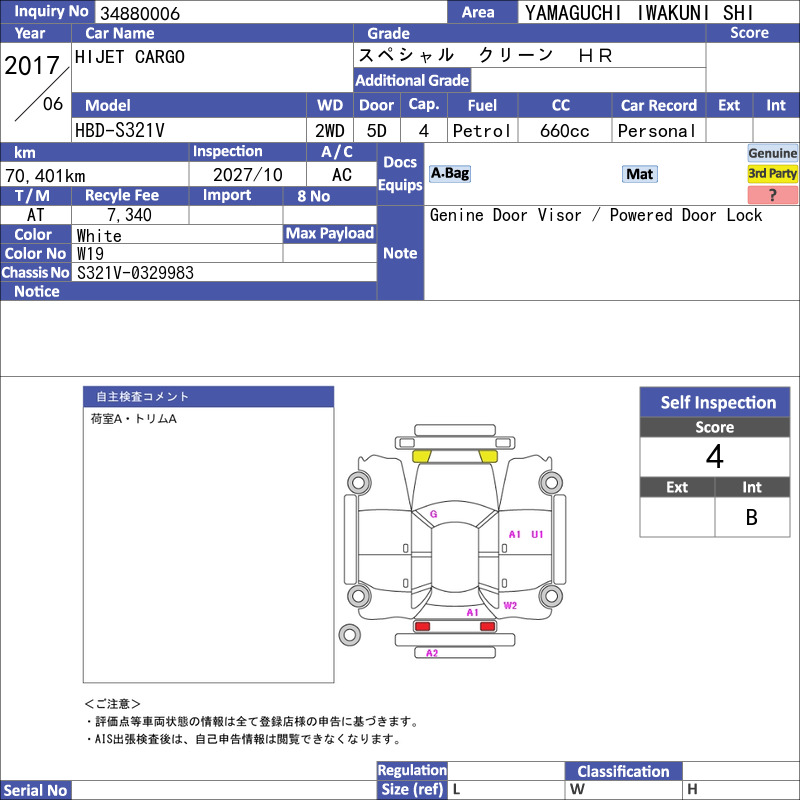The width and height of the screenshot is (800, 800).
Task: Click the car name HIJET CARGO
Action: coord(130,57)
